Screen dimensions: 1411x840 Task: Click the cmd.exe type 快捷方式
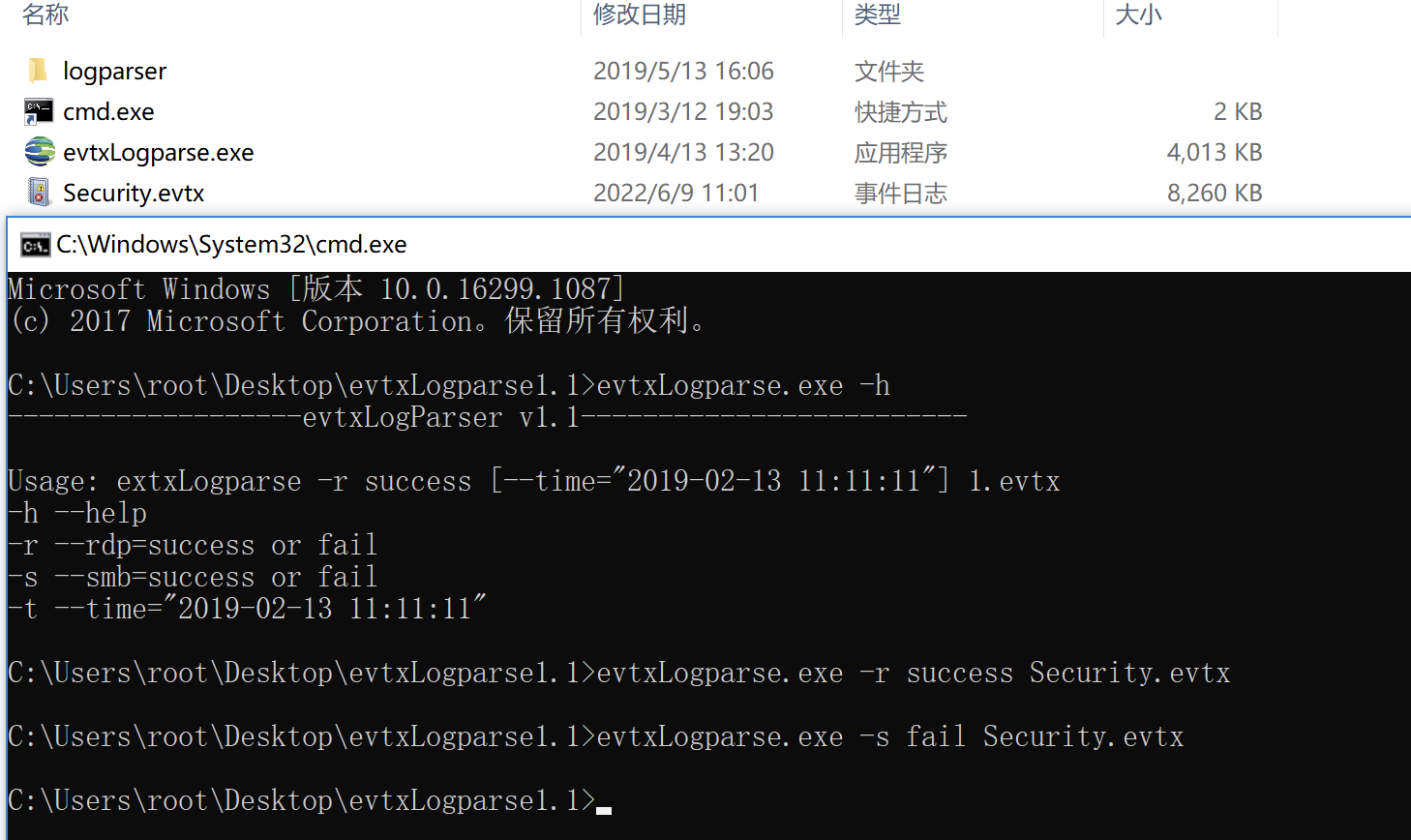pos(900,111)
